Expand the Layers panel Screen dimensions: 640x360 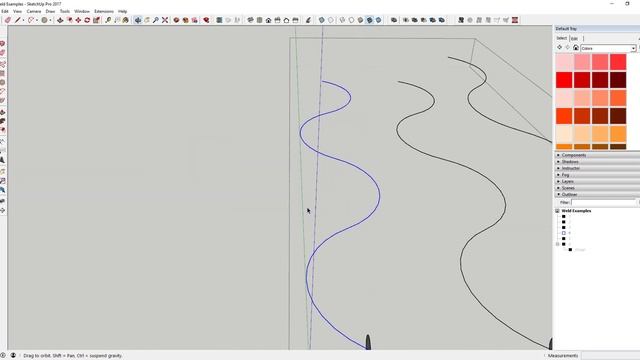point(598,181)
